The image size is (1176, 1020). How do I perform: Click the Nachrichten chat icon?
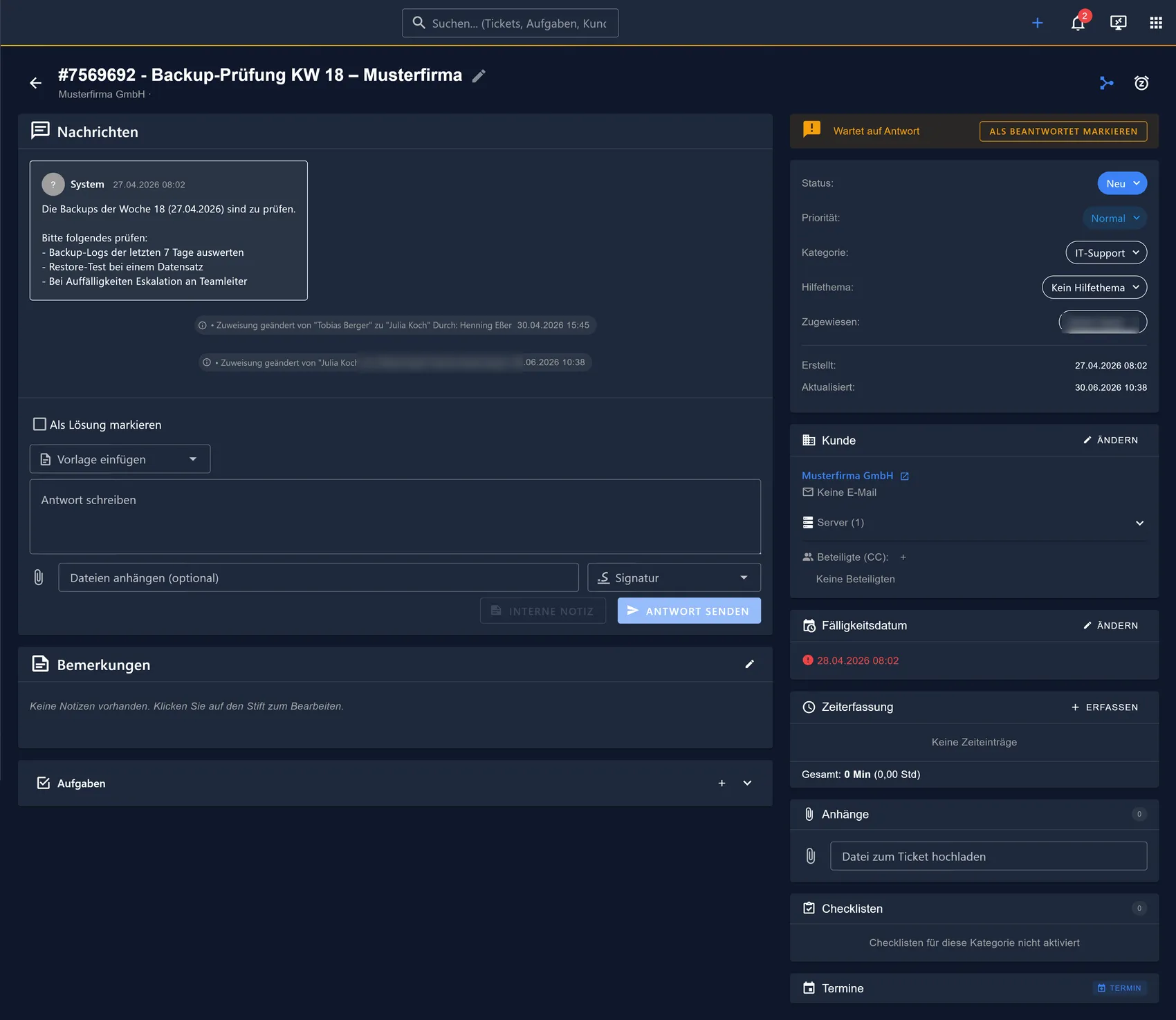(40, 131)
